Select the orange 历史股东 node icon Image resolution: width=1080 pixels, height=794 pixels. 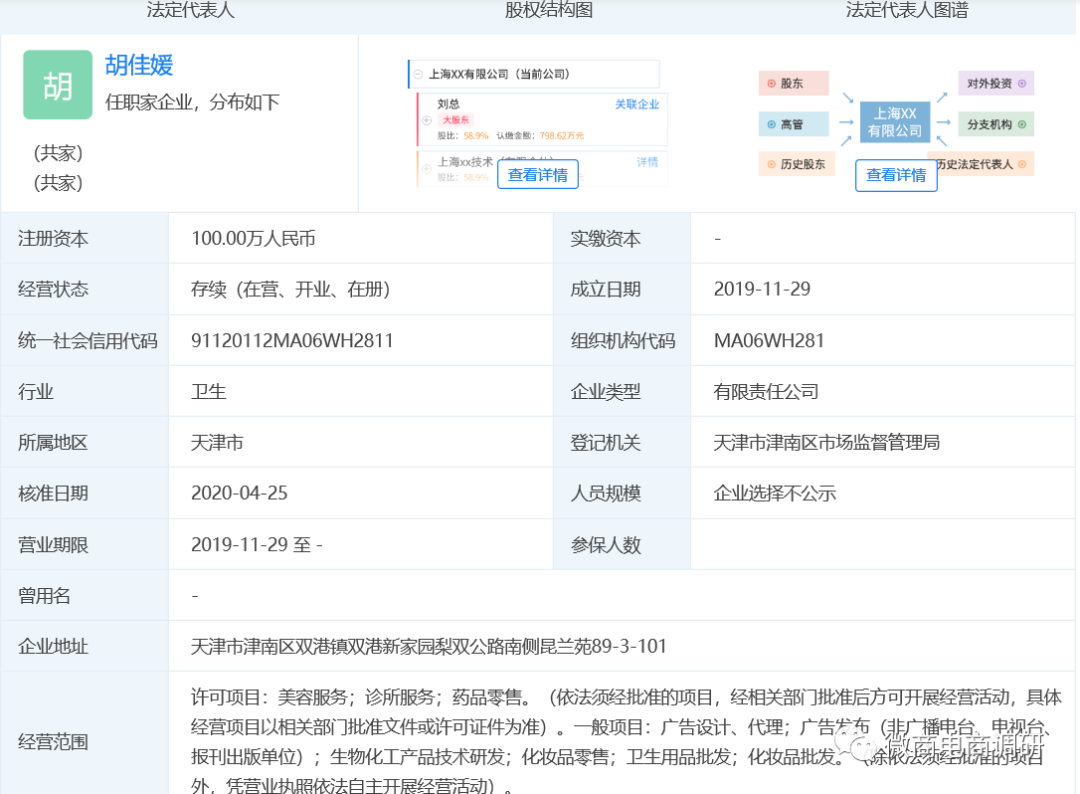772,164
